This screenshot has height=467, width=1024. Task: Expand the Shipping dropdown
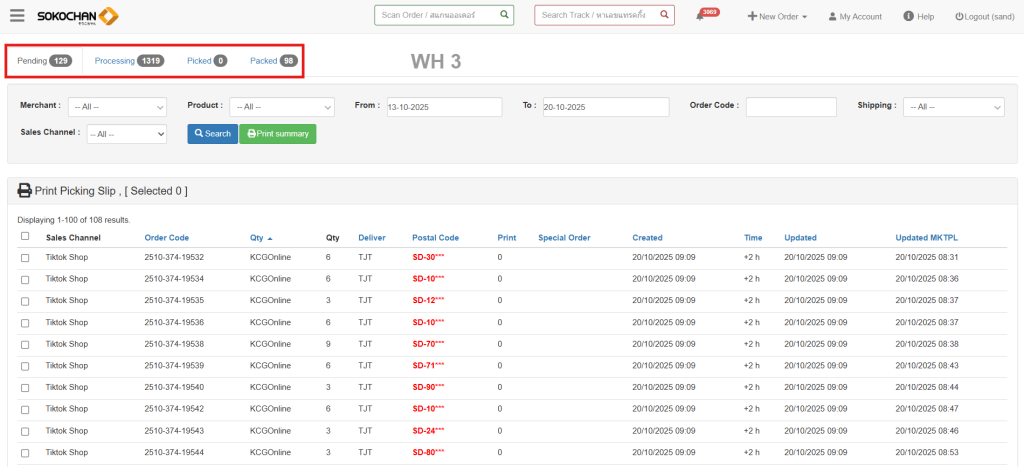click(953, 107)
